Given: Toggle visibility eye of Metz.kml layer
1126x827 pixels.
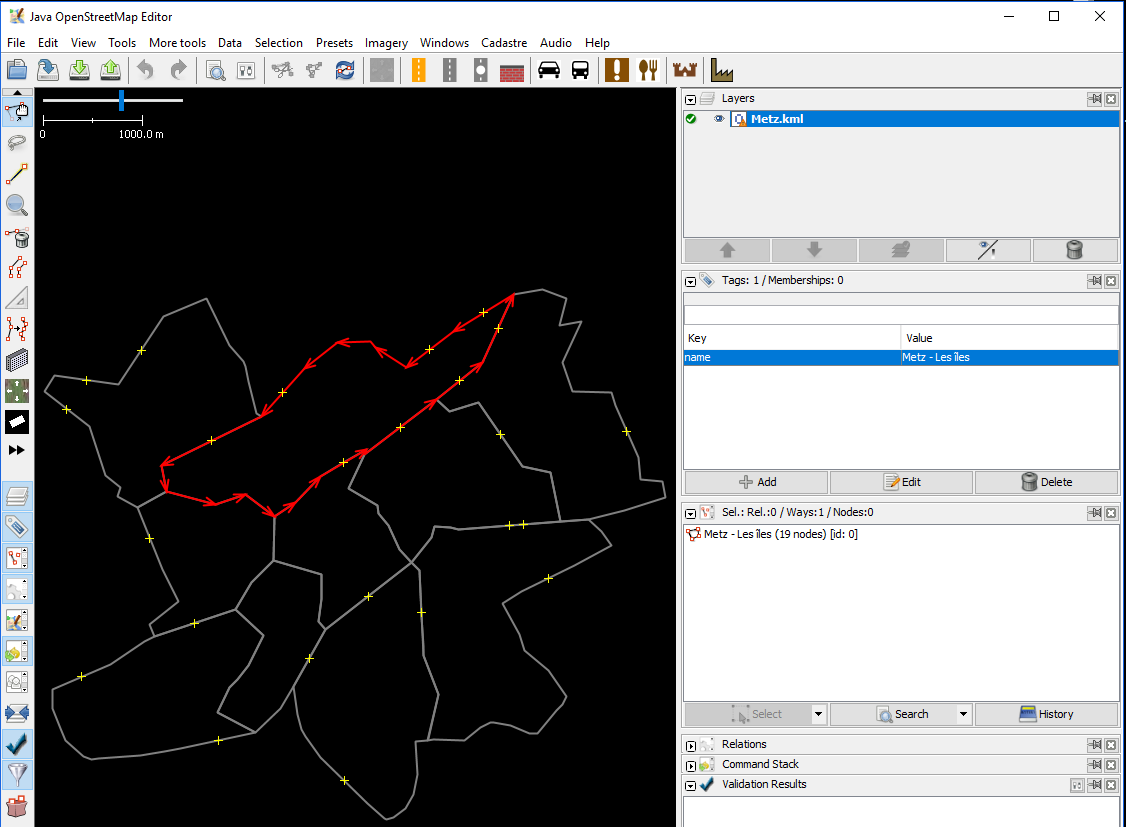Looking at the screenshot, I should 718,119.
